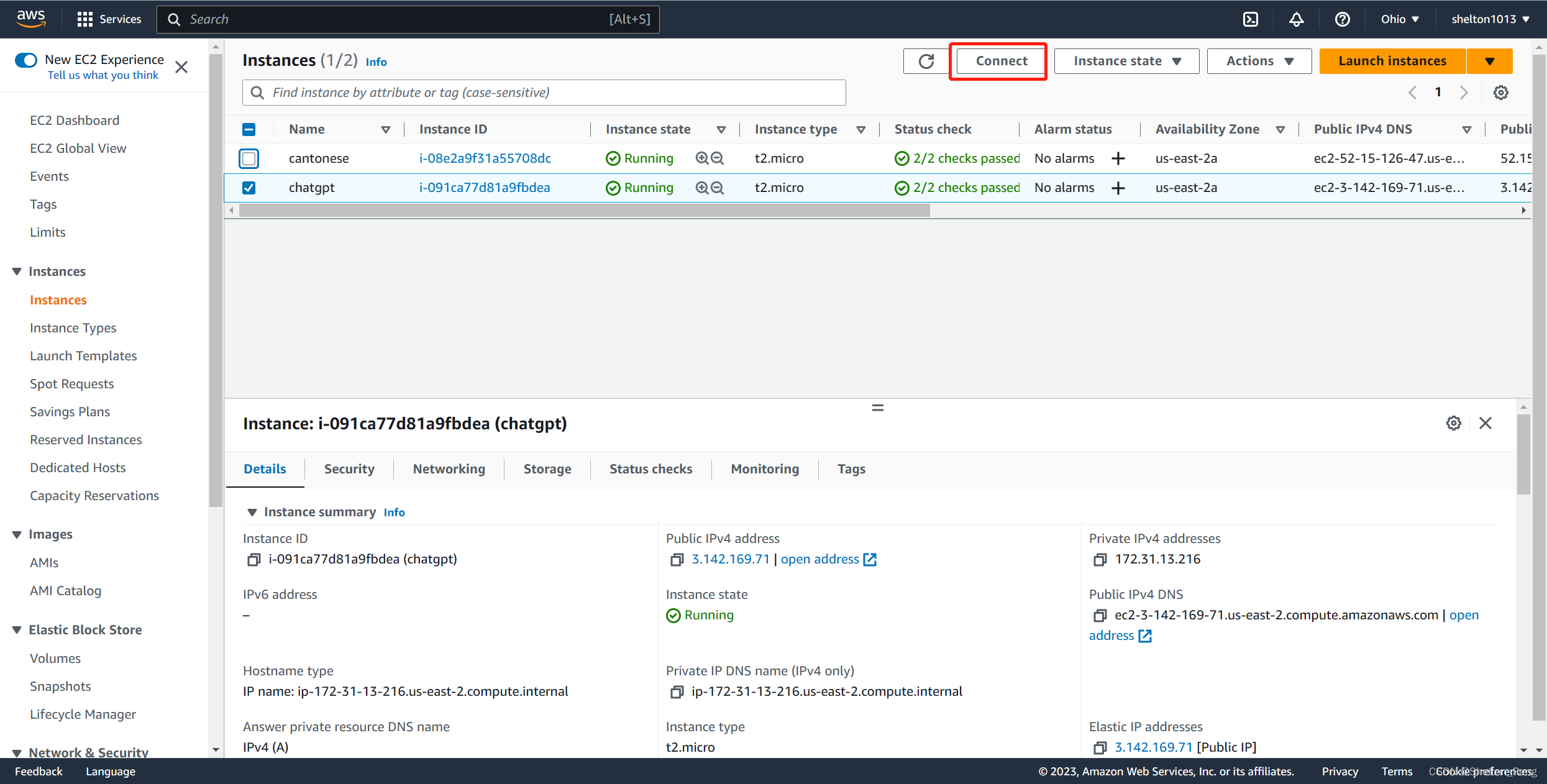Open table preferences gear icon

[1501, 93]
